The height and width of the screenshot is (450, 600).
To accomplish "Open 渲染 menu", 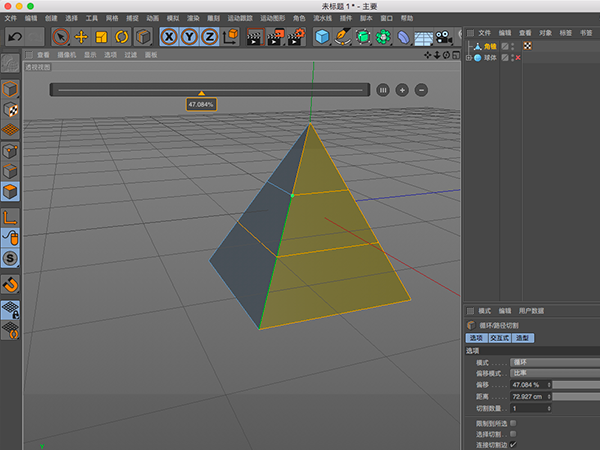I will click(x=193, y=18).
